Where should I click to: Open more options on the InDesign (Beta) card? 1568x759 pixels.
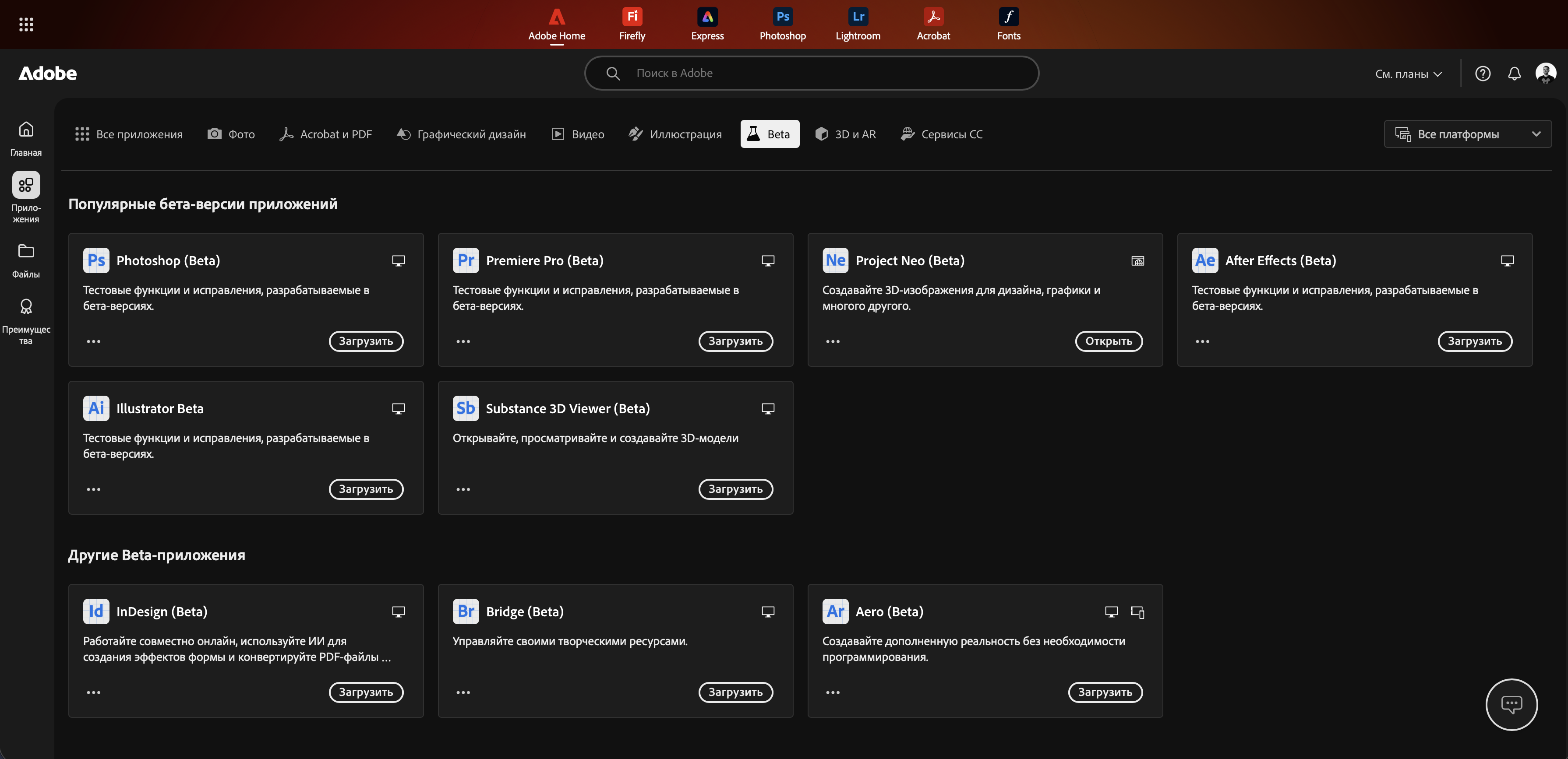click(94, 692)
